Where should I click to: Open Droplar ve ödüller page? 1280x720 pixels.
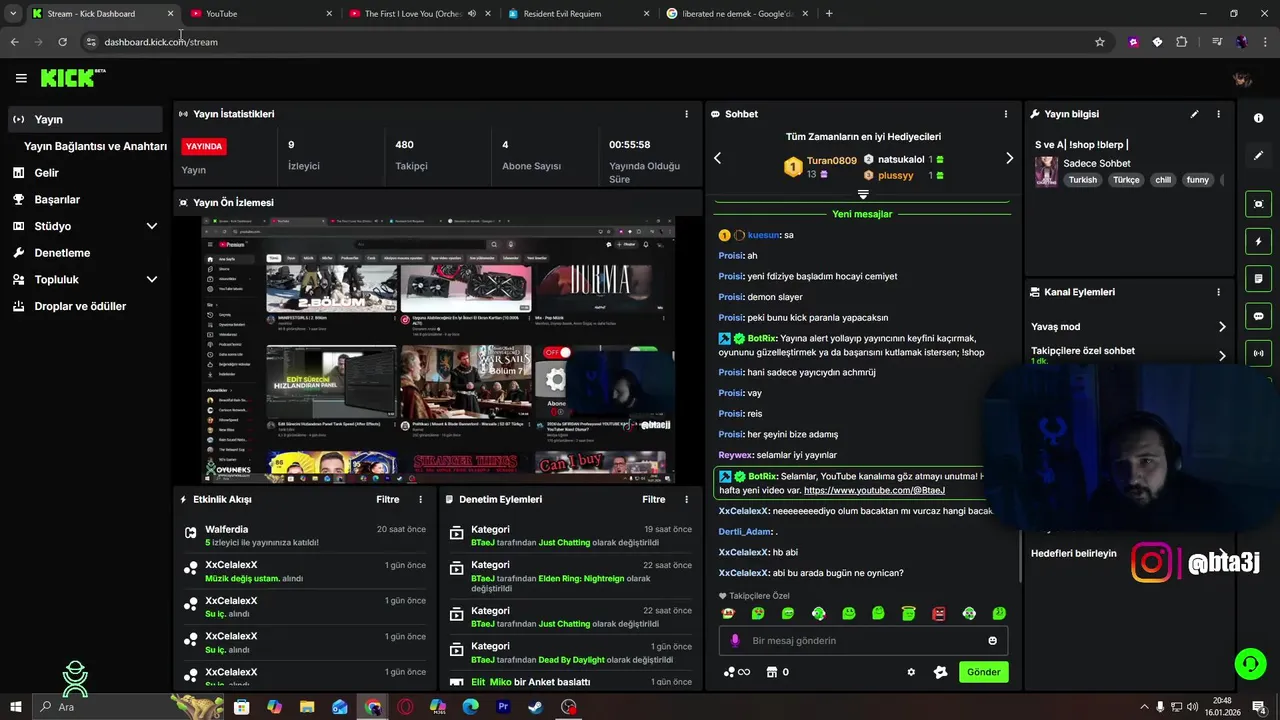coord(80,306)
